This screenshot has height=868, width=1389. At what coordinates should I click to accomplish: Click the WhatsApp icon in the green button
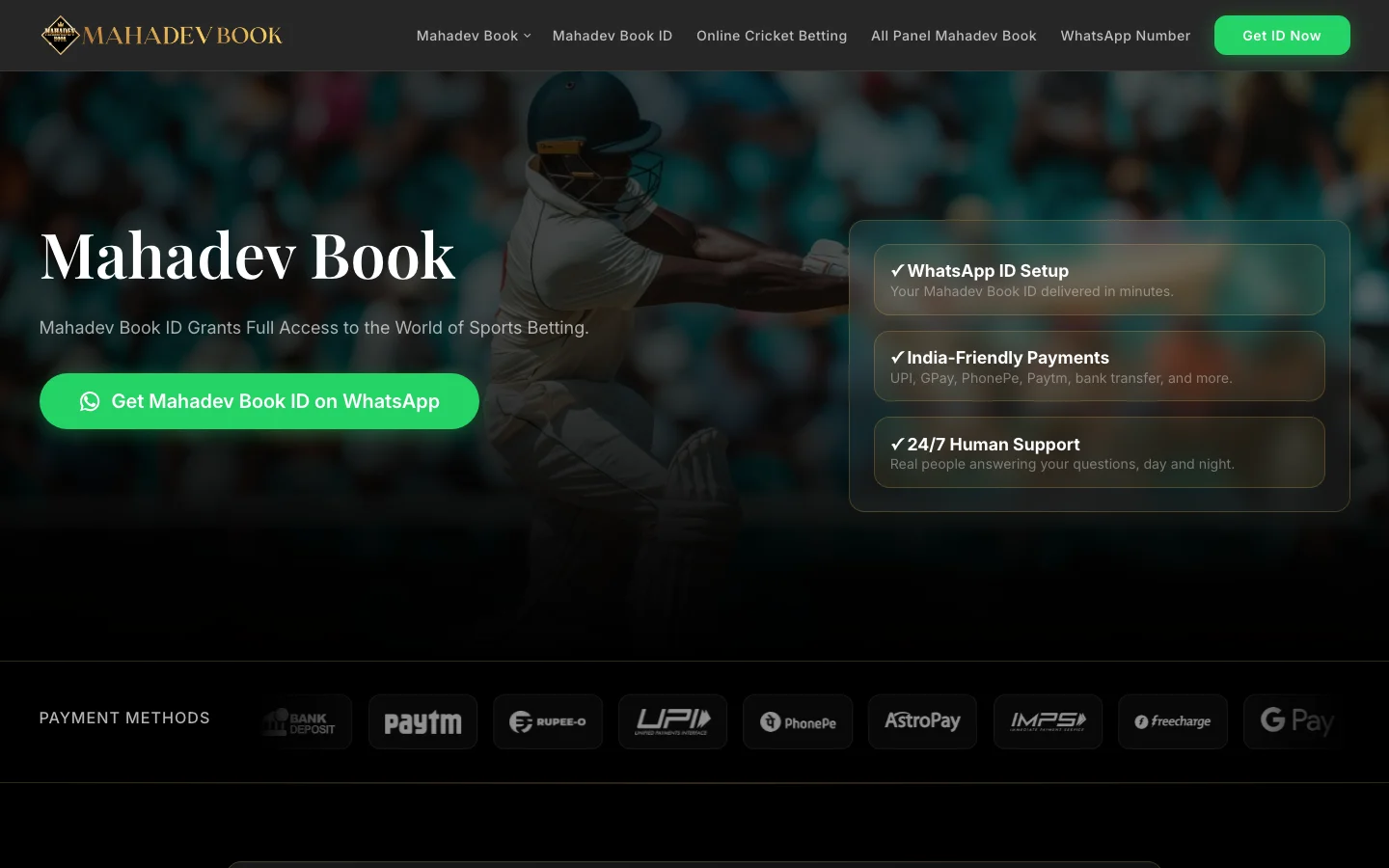(x=90, y=401)
